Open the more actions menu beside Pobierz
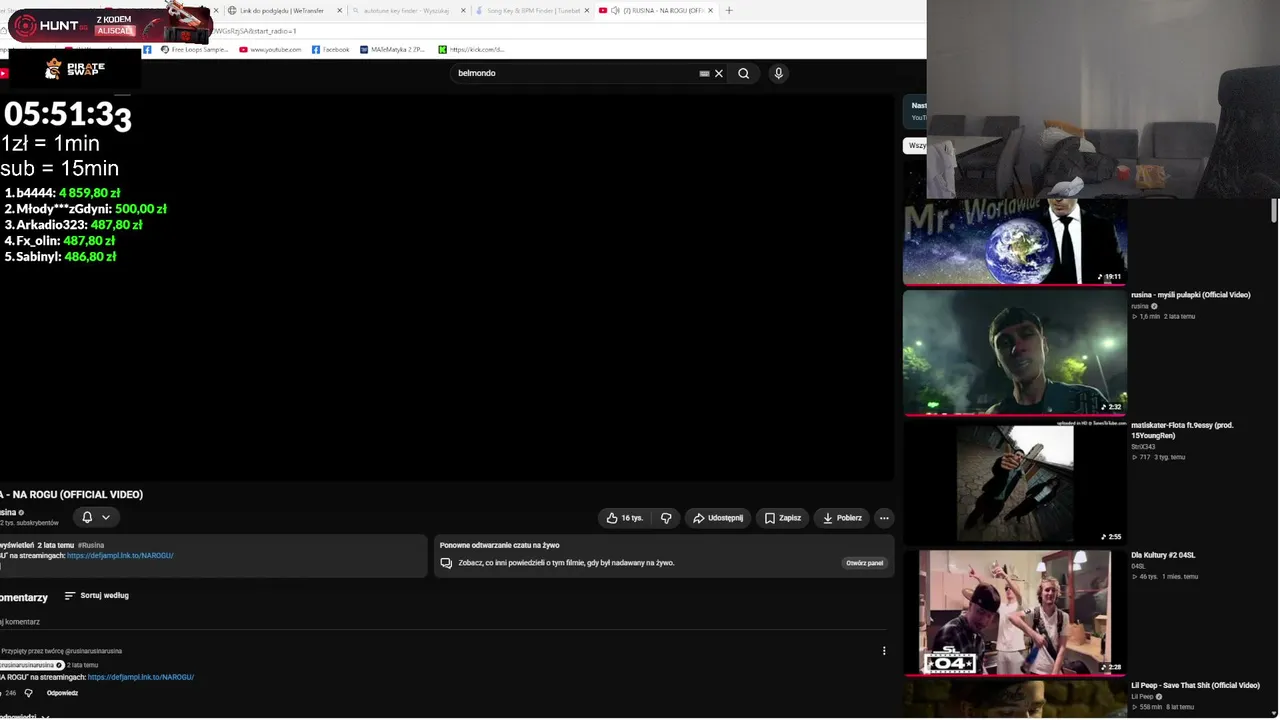 884,518
